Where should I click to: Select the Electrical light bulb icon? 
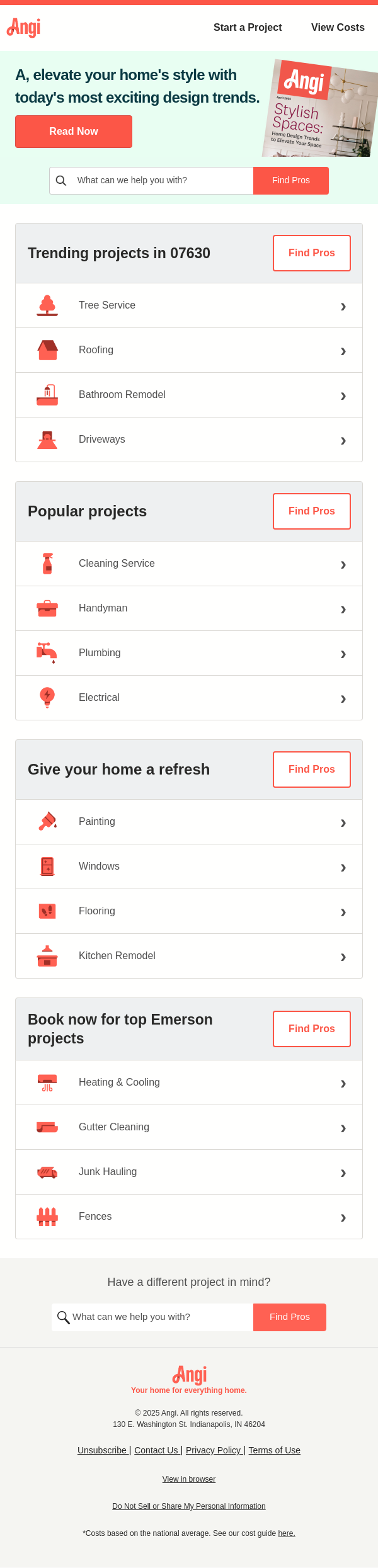click(x=47, y=698)
